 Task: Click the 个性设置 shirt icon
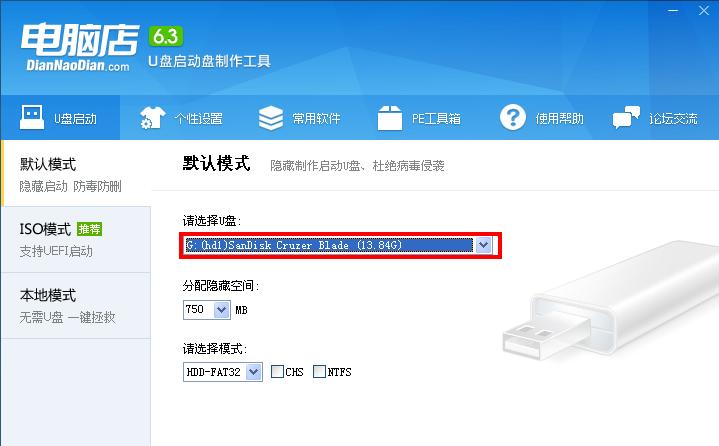coord(152,118)
